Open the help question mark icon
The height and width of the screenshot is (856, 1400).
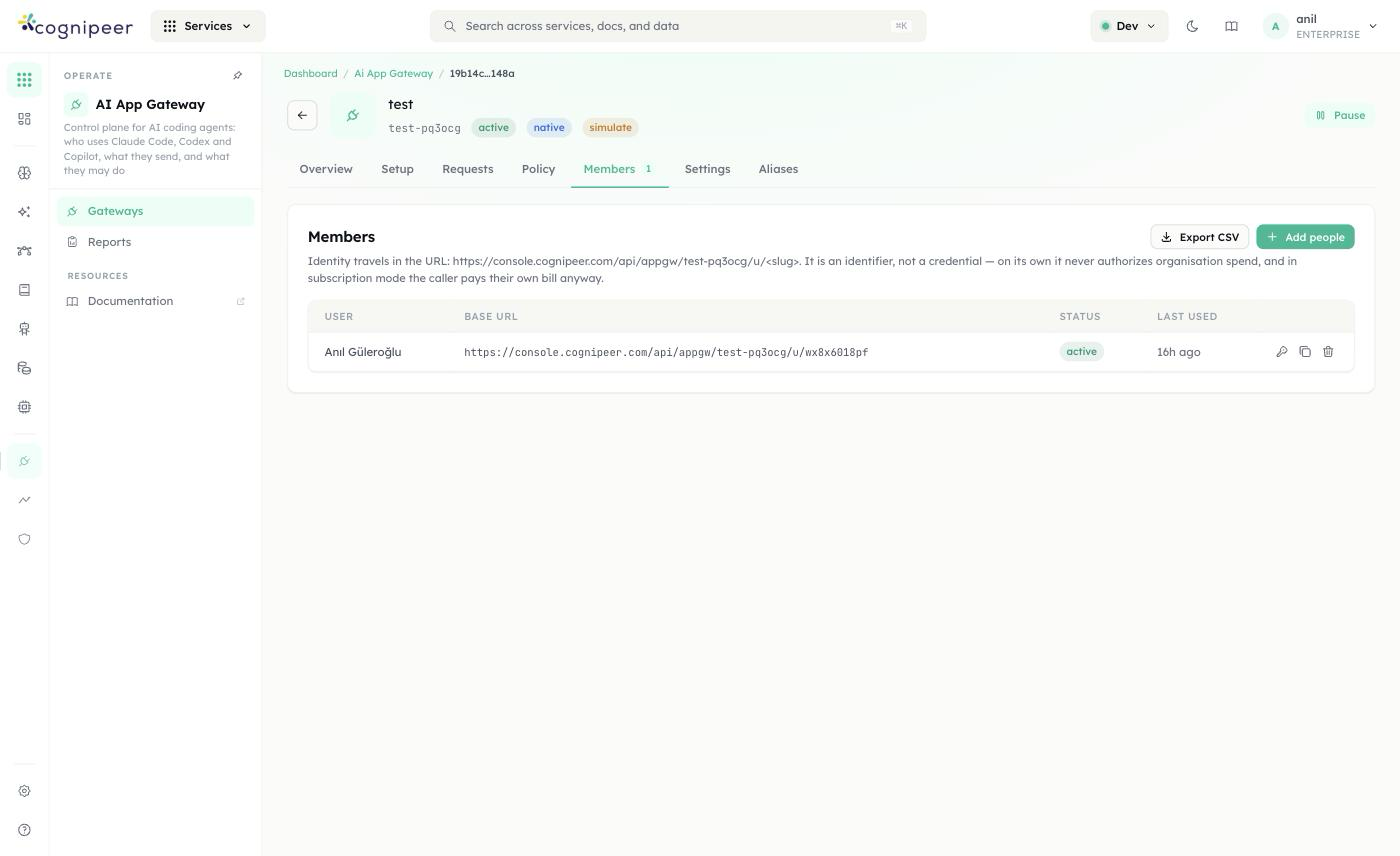(24, 830)
